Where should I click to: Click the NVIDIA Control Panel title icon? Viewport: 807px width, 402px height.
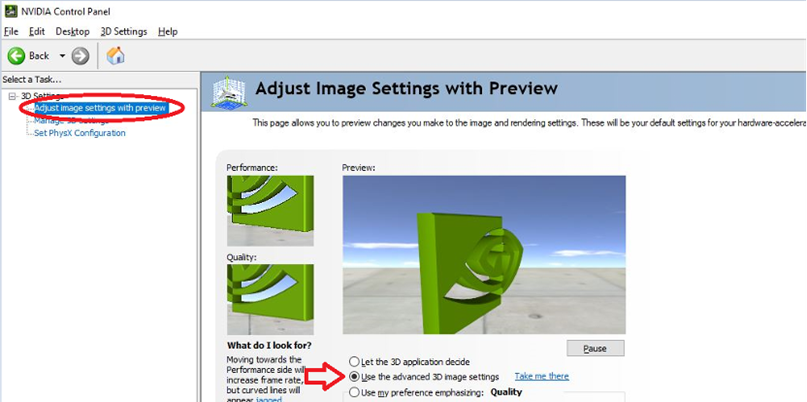pyautogui.click(x=10, y=11)
